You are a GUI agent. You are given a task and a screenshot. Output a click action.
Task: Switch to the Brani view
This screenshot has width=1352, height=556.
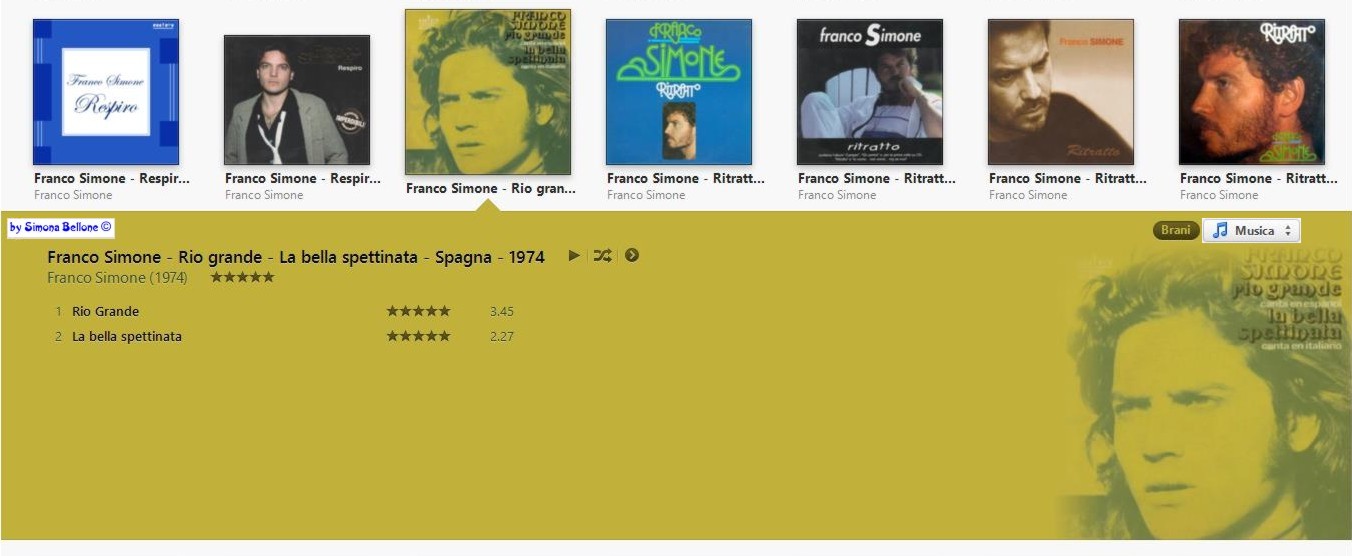[x=1175, y=230]
